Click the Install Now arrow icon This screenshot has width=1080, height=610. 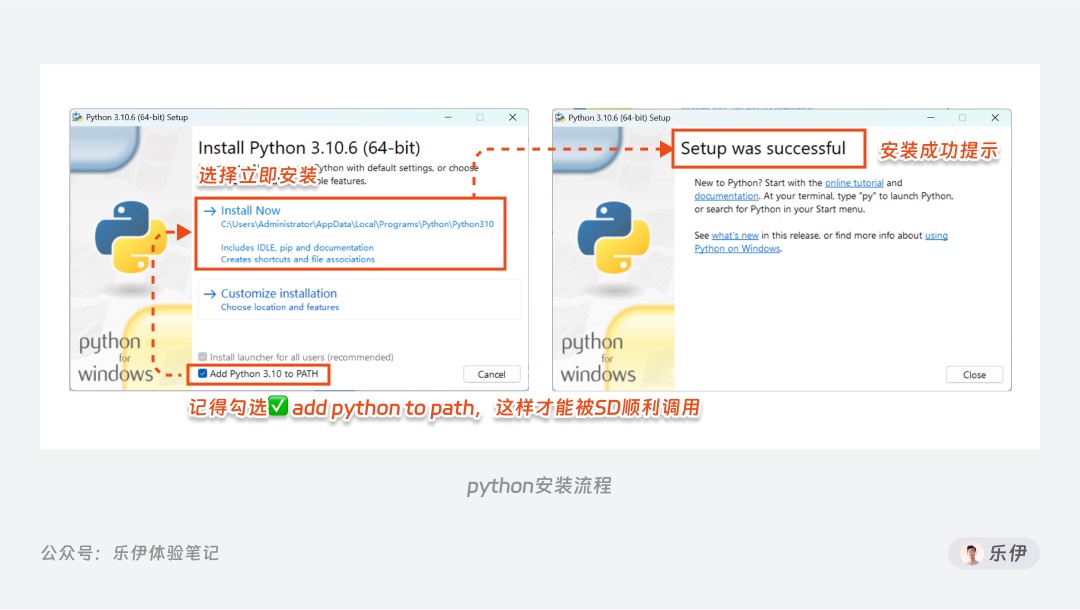tap(210, 211)
